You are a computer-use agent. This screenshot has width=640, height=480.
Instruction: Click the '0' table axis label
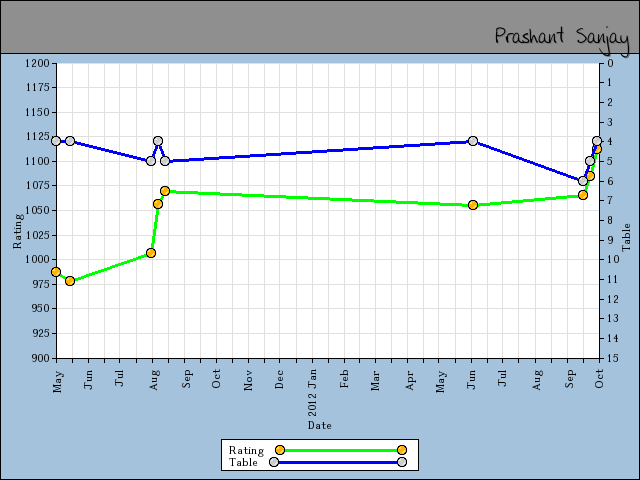click(610, 63)
